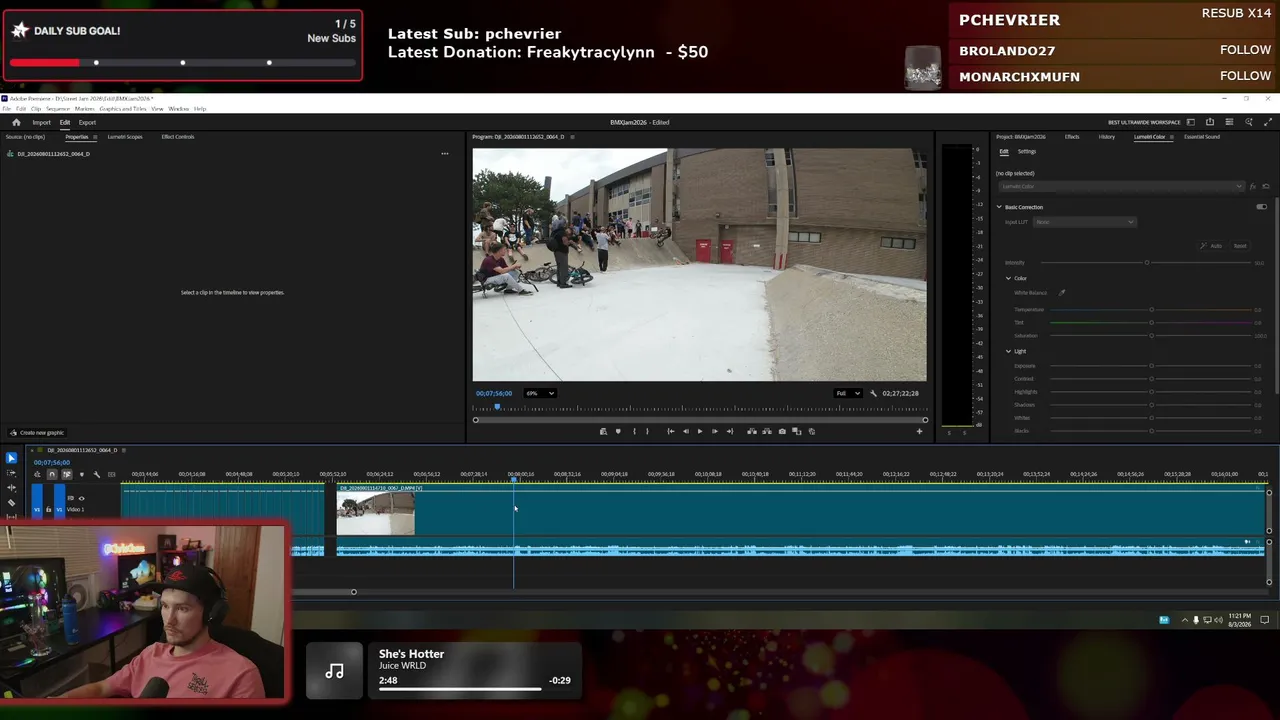Open the Input LUT dropdown
1280x720 pixels.
pyautogui.click(x=1084, y=222)
